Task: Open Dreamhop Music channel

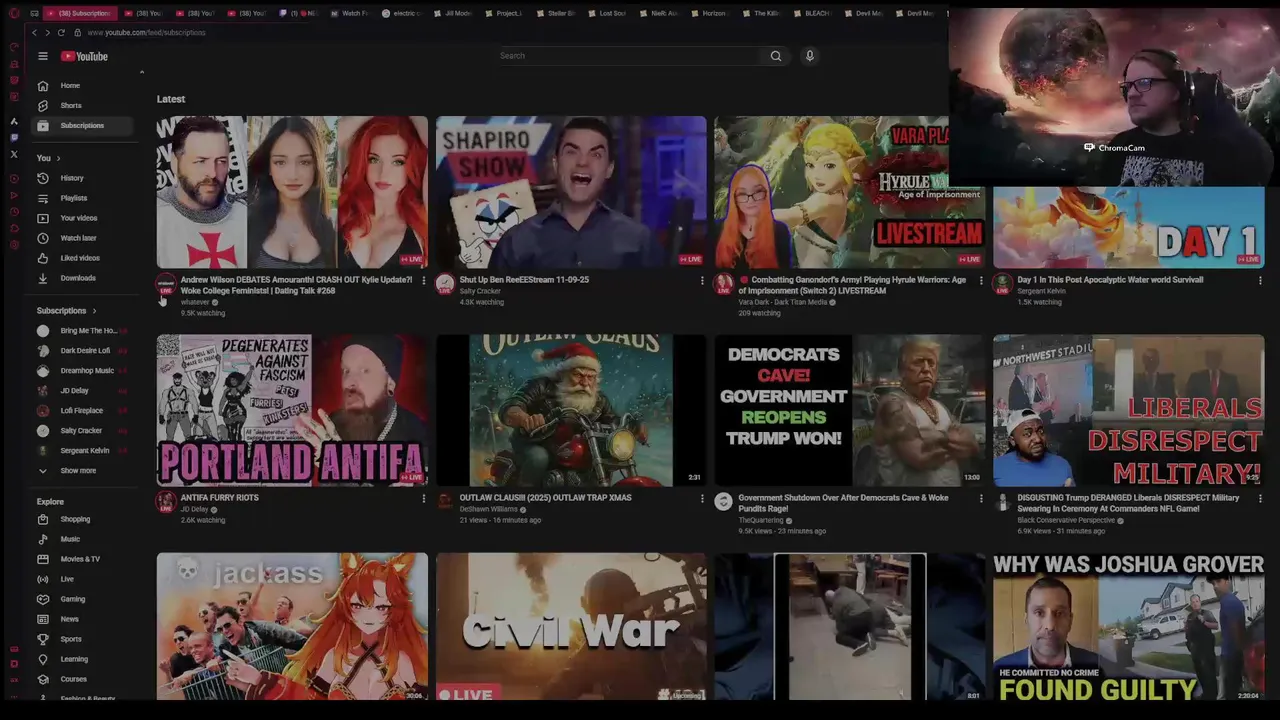Action: (x=84, y=370)
